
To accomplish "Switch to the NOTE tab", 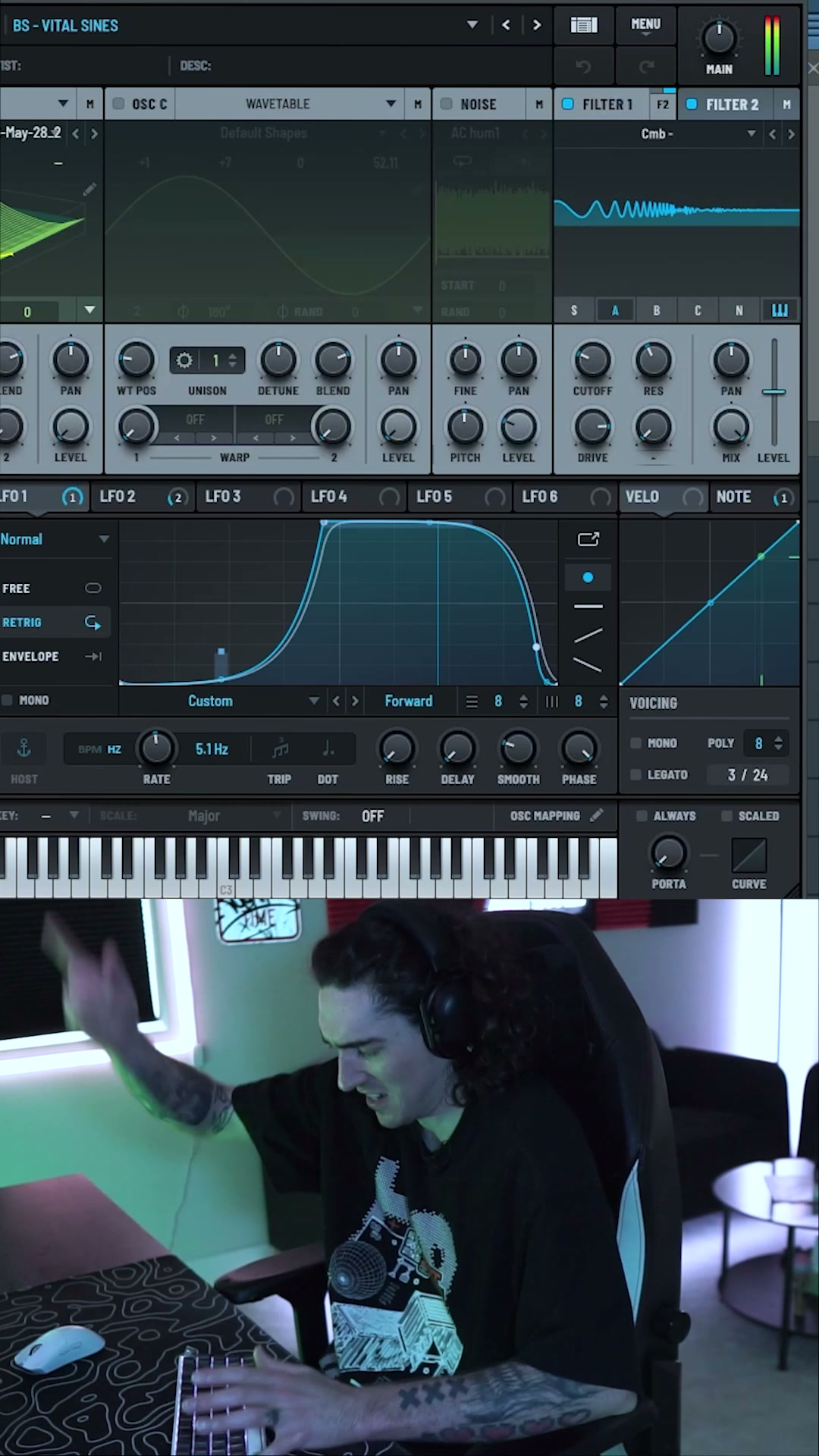I will [x=755, y=497].
